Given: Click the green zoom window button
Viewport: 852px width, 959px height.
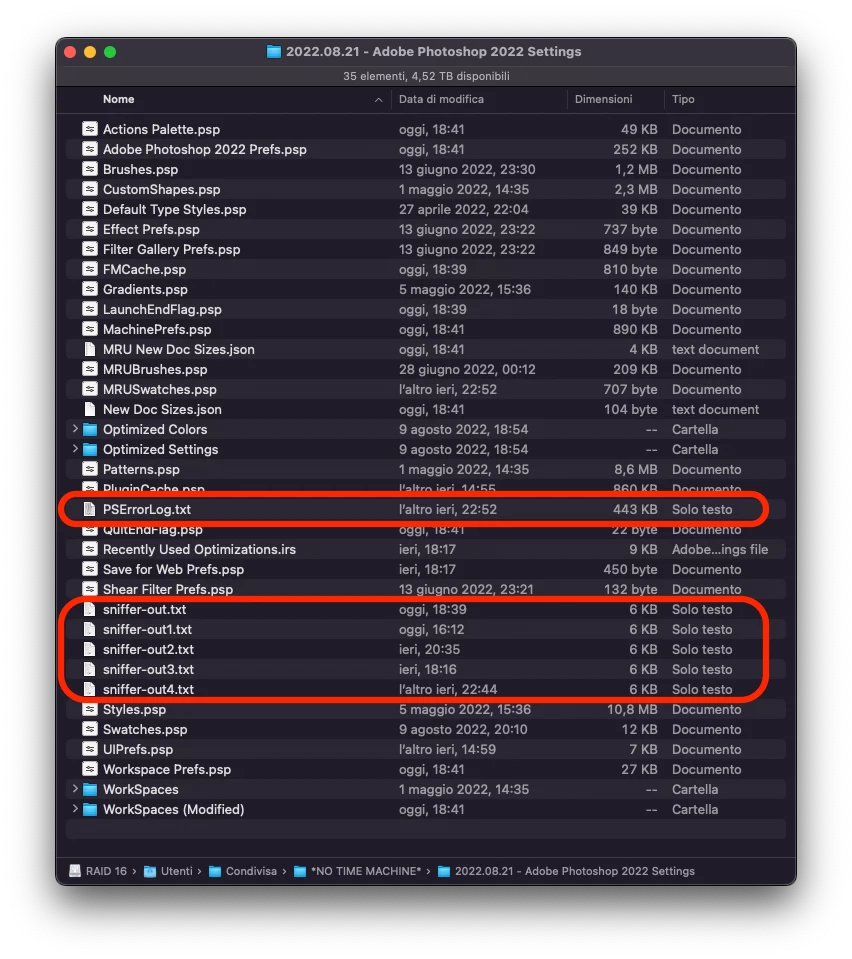Looking at the screenshot, I should (x=110, y=52).
